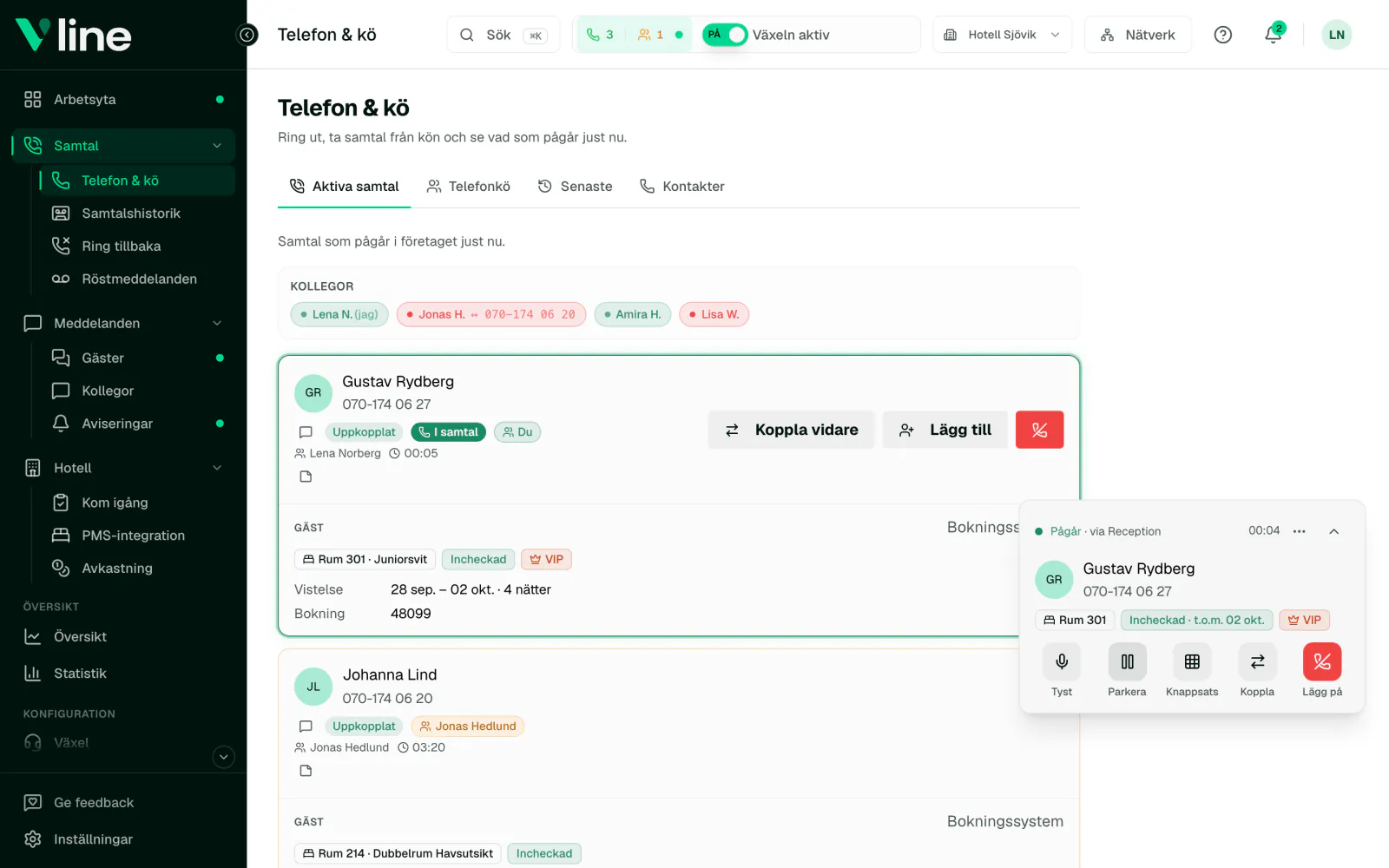Collapse the floating call widget chevron

coord(1334,531)
